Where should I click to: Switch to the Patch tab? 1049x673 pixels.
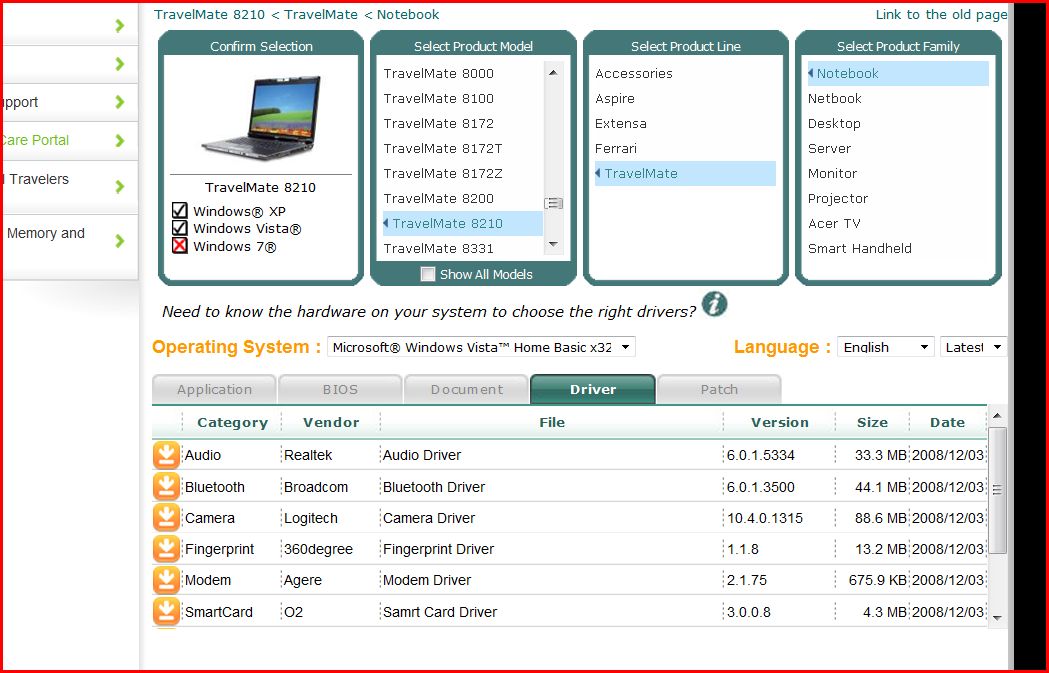click(719, 389)
